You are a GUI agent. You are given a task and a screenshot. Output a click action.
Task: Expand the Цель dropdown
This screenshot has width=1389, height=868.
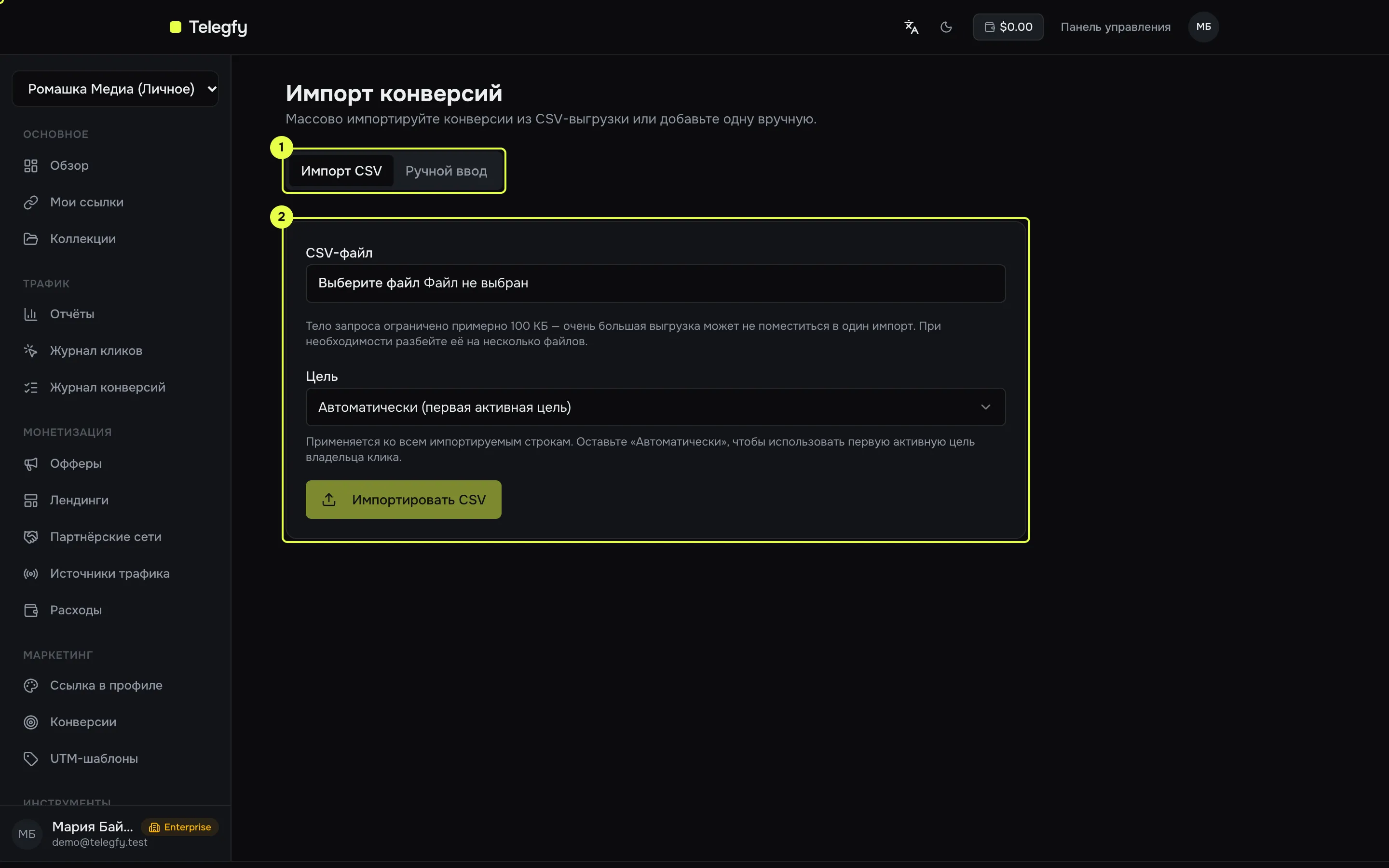[x=655, y=407]
